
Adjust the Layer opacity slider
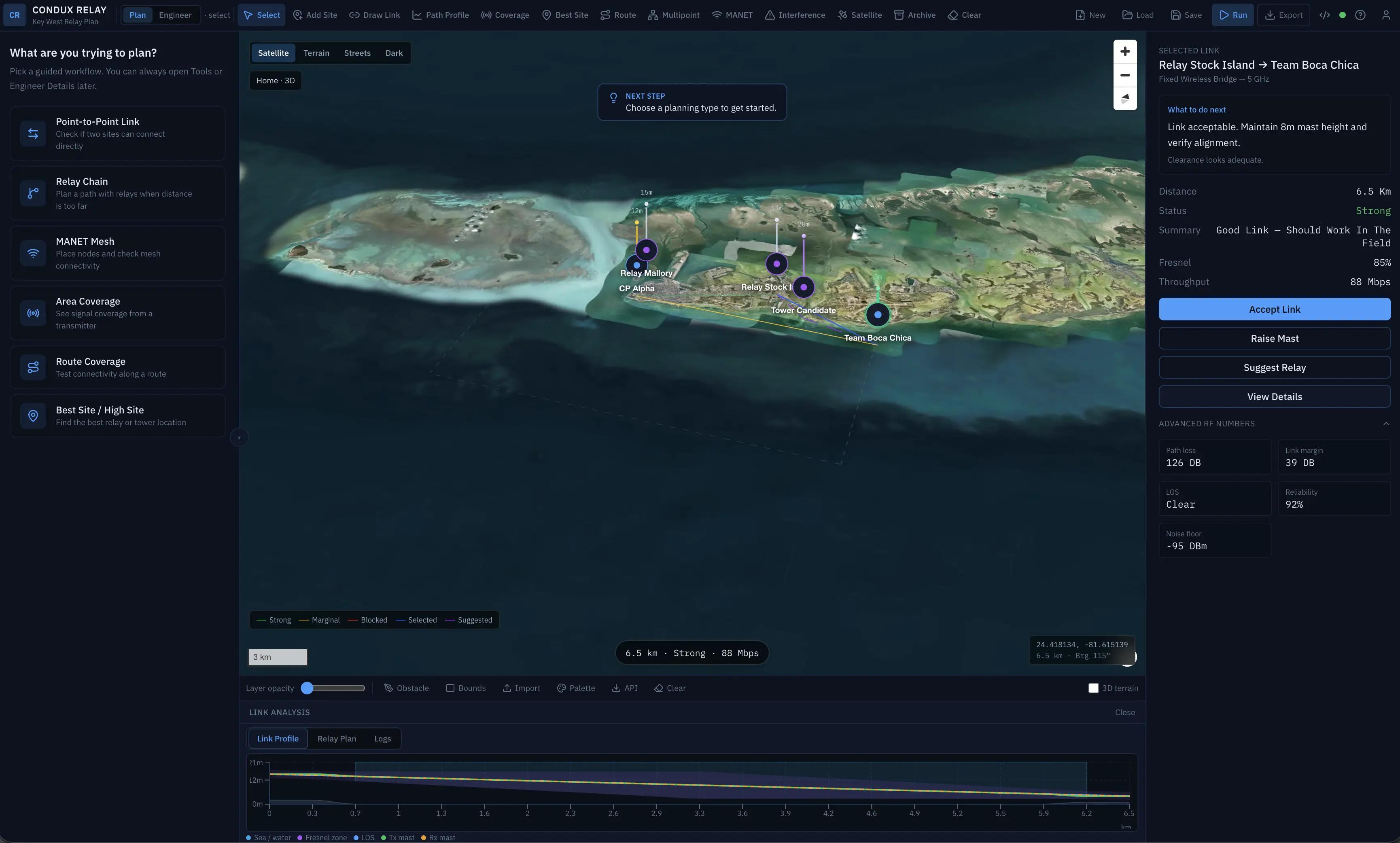(333, 688)
